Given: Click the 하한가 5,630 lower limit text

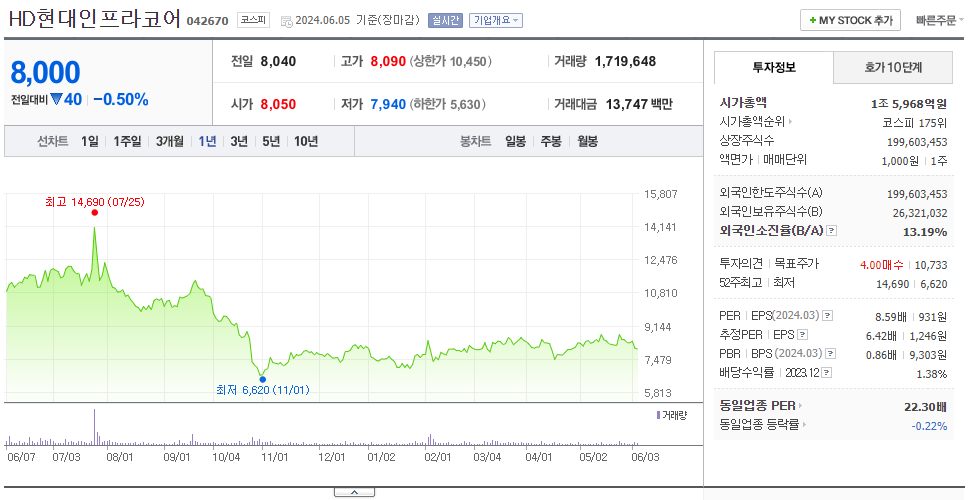Looking at the screenshot, I should click(448, 104).
